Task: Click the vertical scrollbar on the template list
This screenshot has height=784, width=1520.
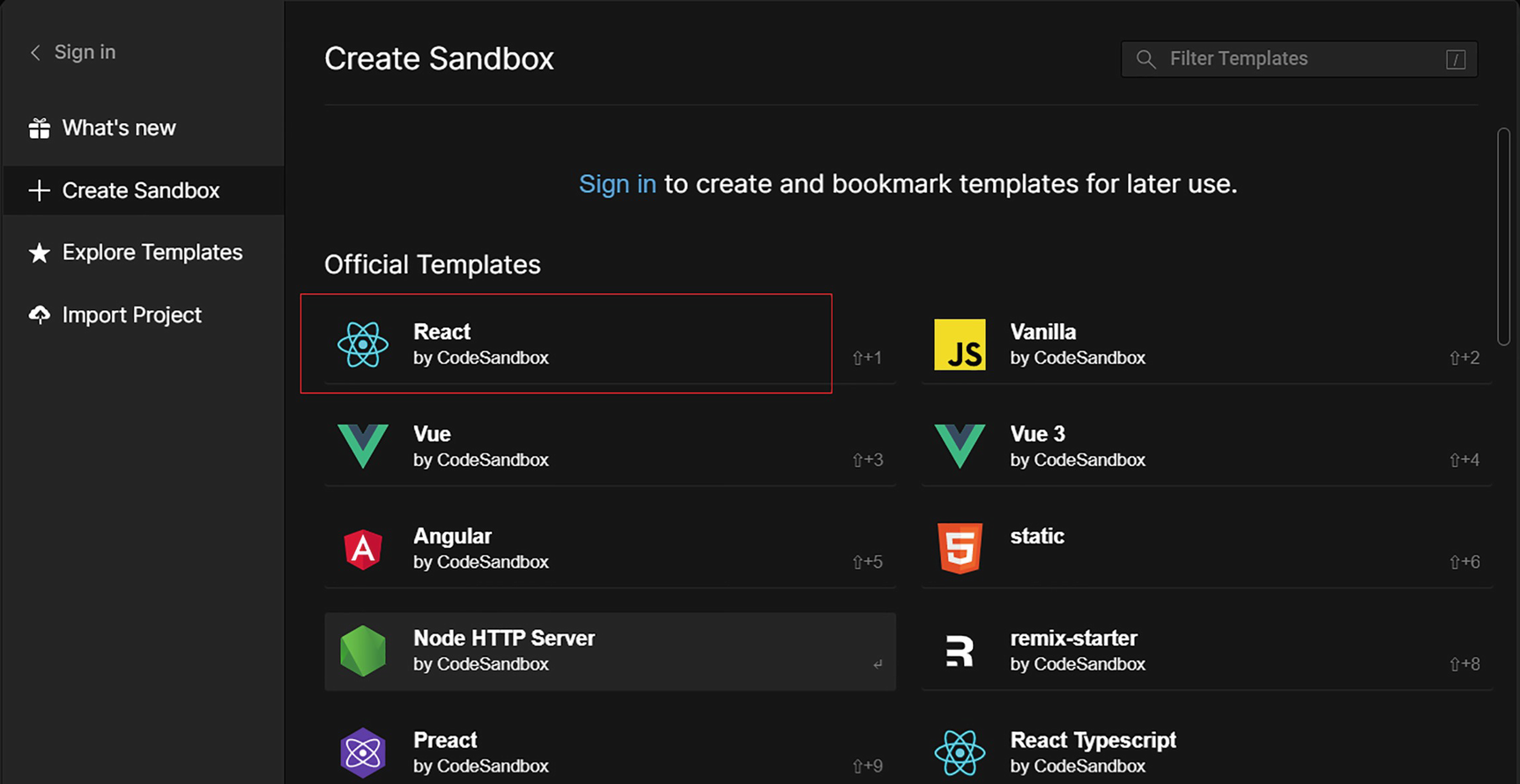Action: pos(1503,236)
